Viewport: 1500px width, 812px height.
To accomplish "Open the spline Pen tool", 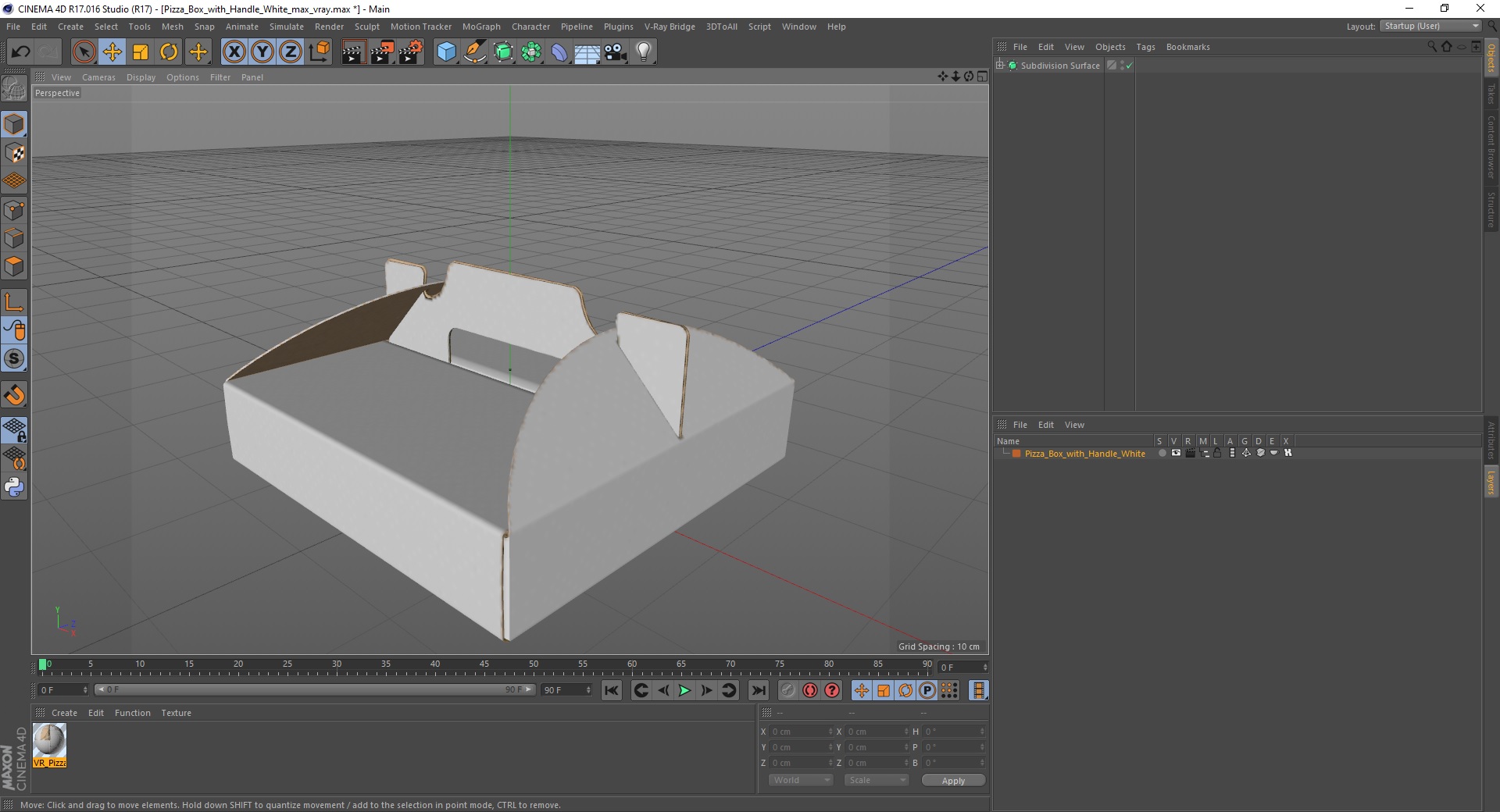I will click(475, 52).
